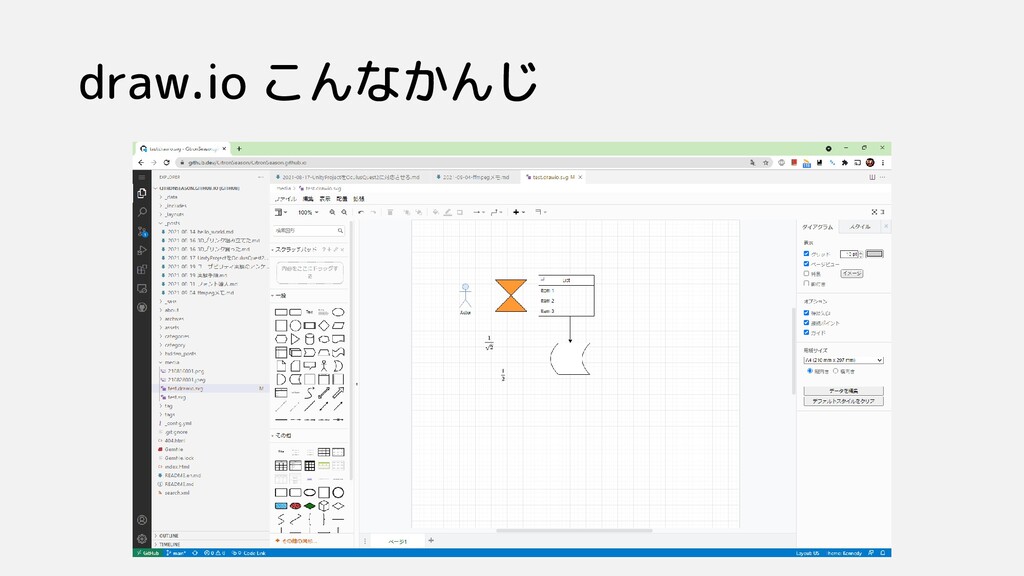Select the diamond shape in general palette
The width and height of the screenshot is (1024, 576).
pos(324,325)
